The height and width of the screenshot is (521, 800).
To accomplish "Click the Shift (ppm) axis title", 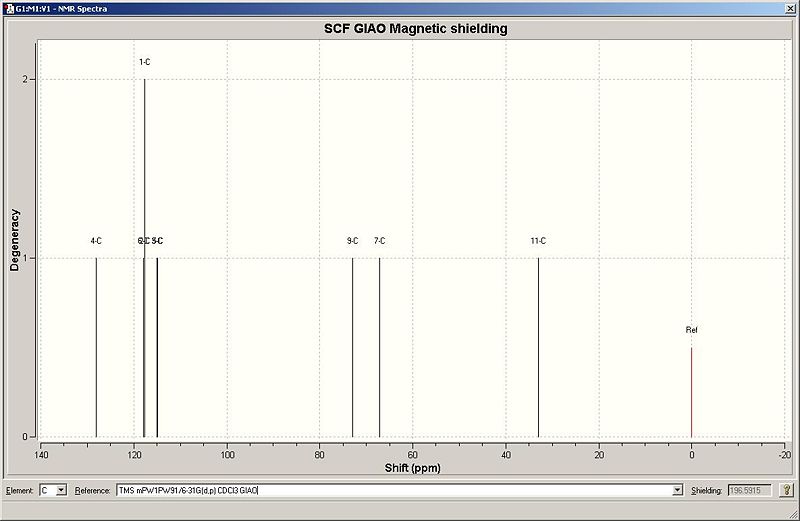I will coord(412,467).
